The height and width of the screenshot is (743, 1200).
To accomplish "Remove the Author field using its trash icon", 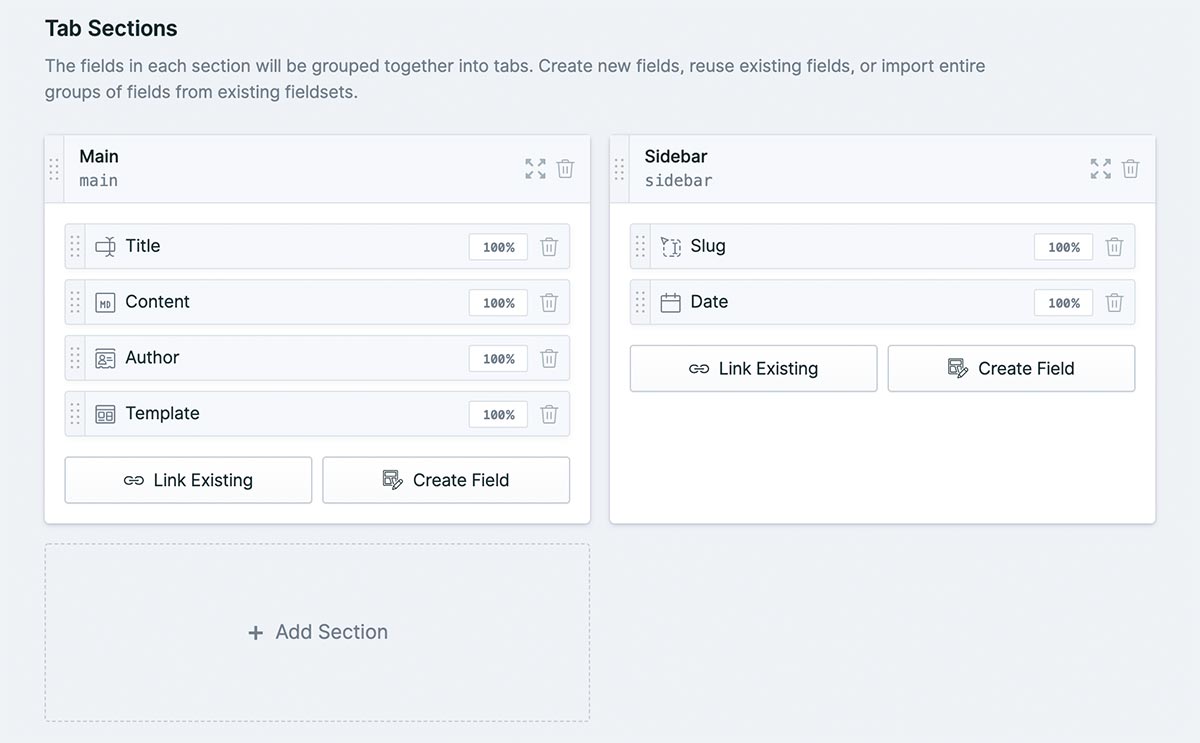I will [549, 358].
